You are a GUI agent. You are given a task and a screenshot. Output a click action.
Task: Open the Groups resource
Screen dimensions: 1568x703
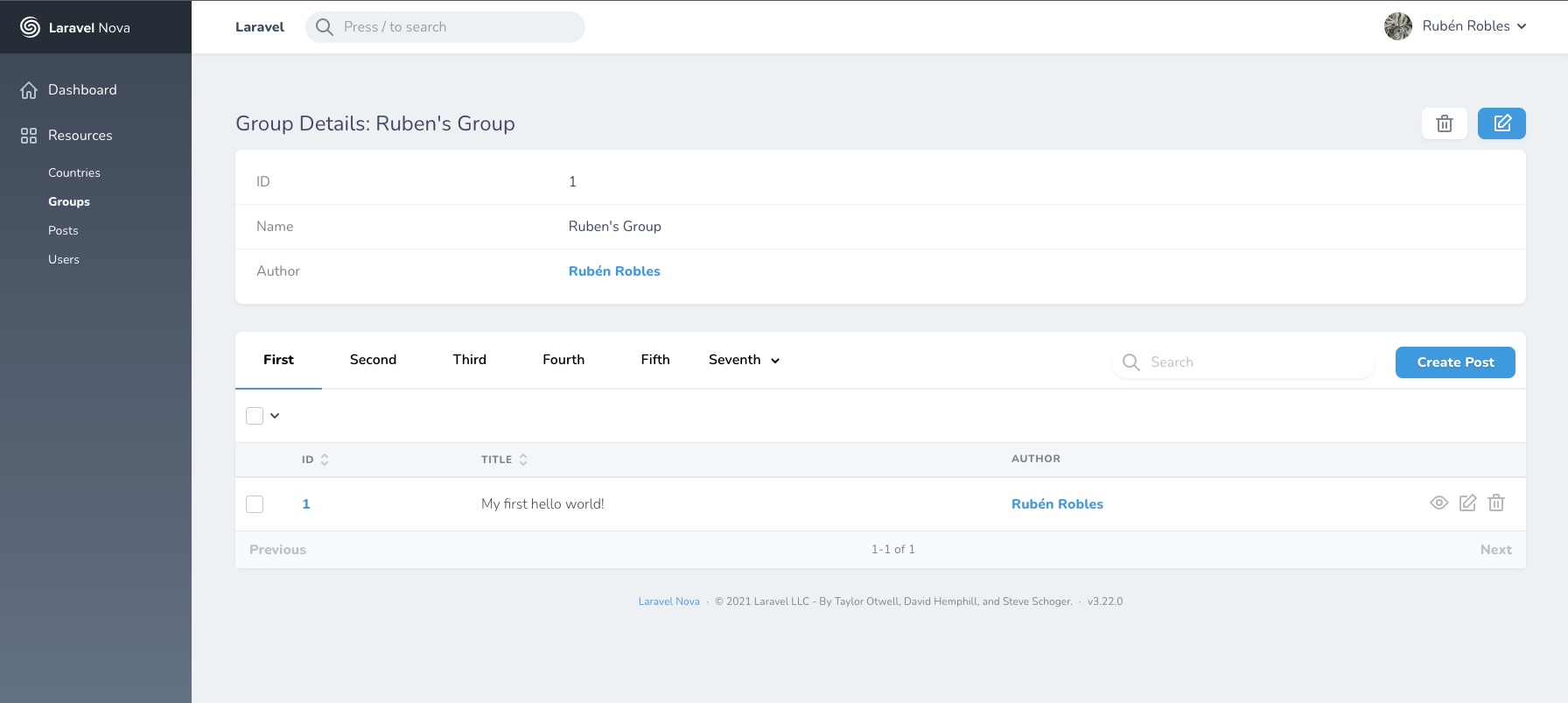pos(69,202)
